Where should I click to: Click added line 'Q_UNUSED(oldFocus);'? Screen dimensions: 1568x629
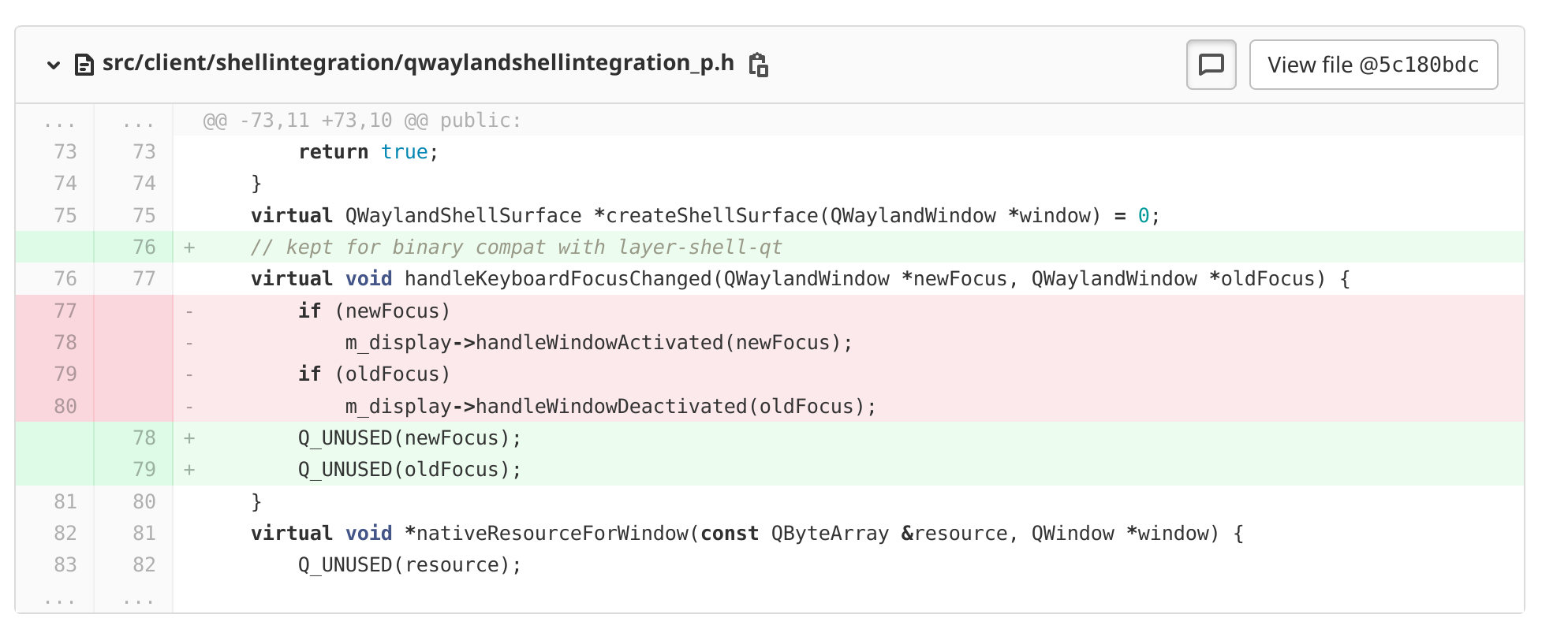click(406, 469)
